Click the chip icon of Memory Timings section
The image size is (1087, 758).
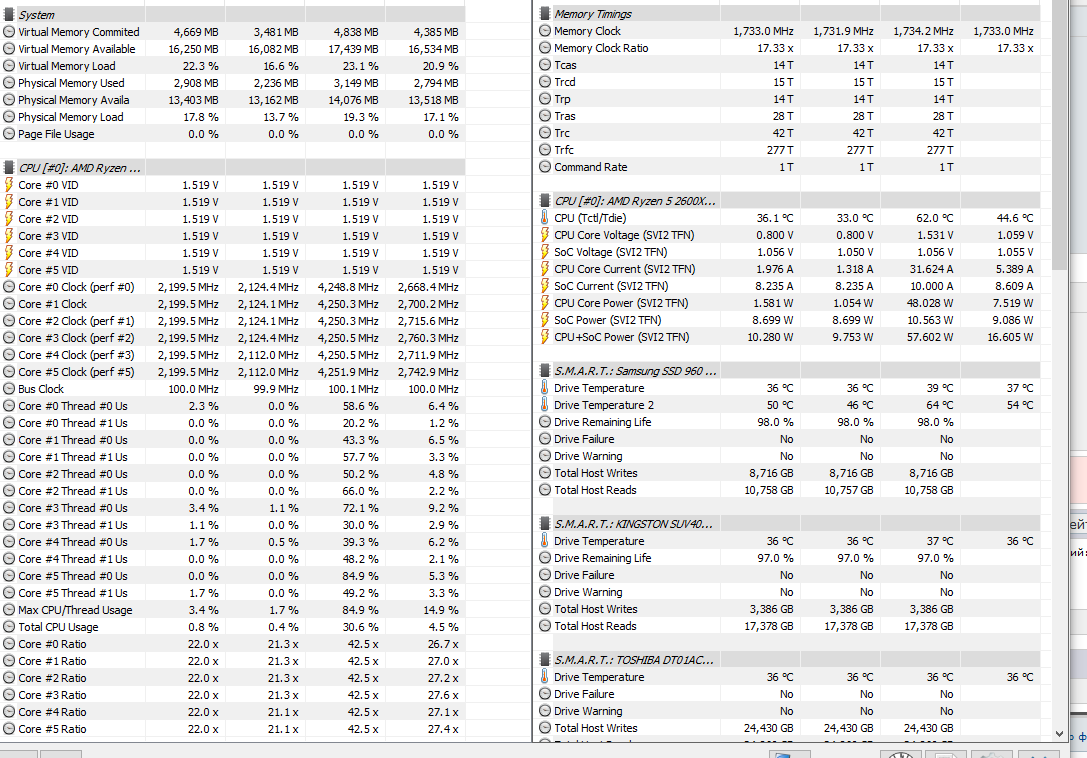[545, 14]
